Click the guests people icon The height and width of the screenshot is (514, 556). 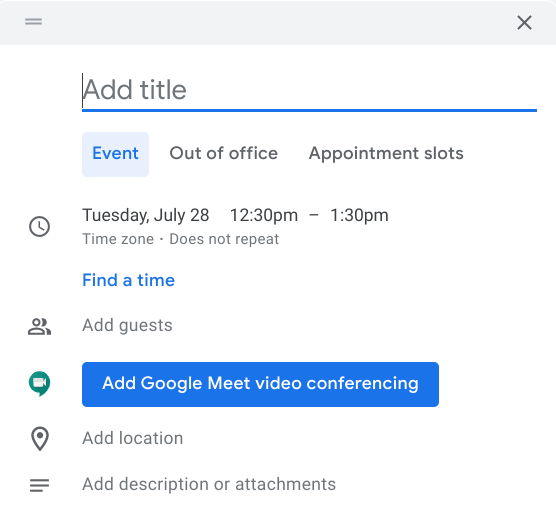coord(39,326)
